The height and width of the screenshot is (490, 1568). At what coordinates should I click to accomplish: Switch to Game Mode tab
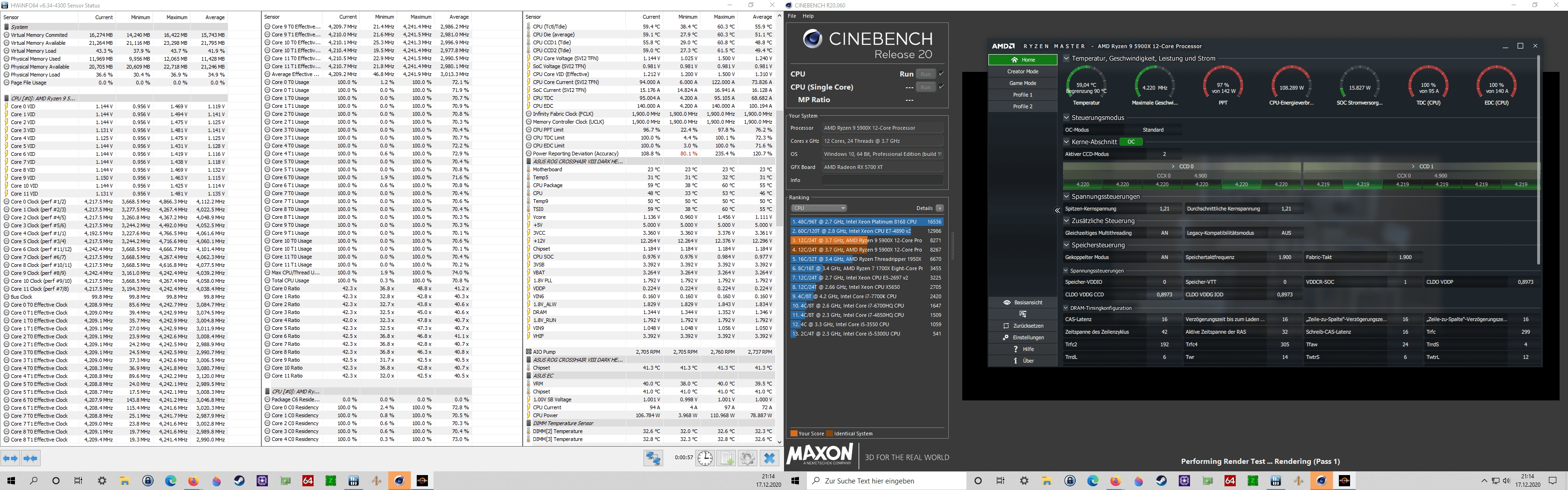(1022, 83)
